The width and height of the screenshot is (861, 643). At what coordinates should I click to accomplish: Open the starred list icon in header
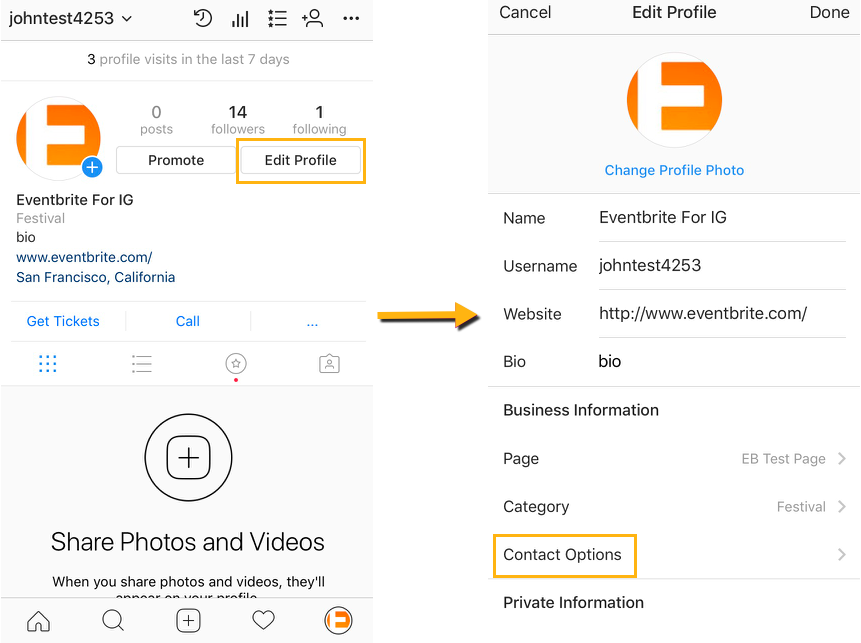point(277,19)
